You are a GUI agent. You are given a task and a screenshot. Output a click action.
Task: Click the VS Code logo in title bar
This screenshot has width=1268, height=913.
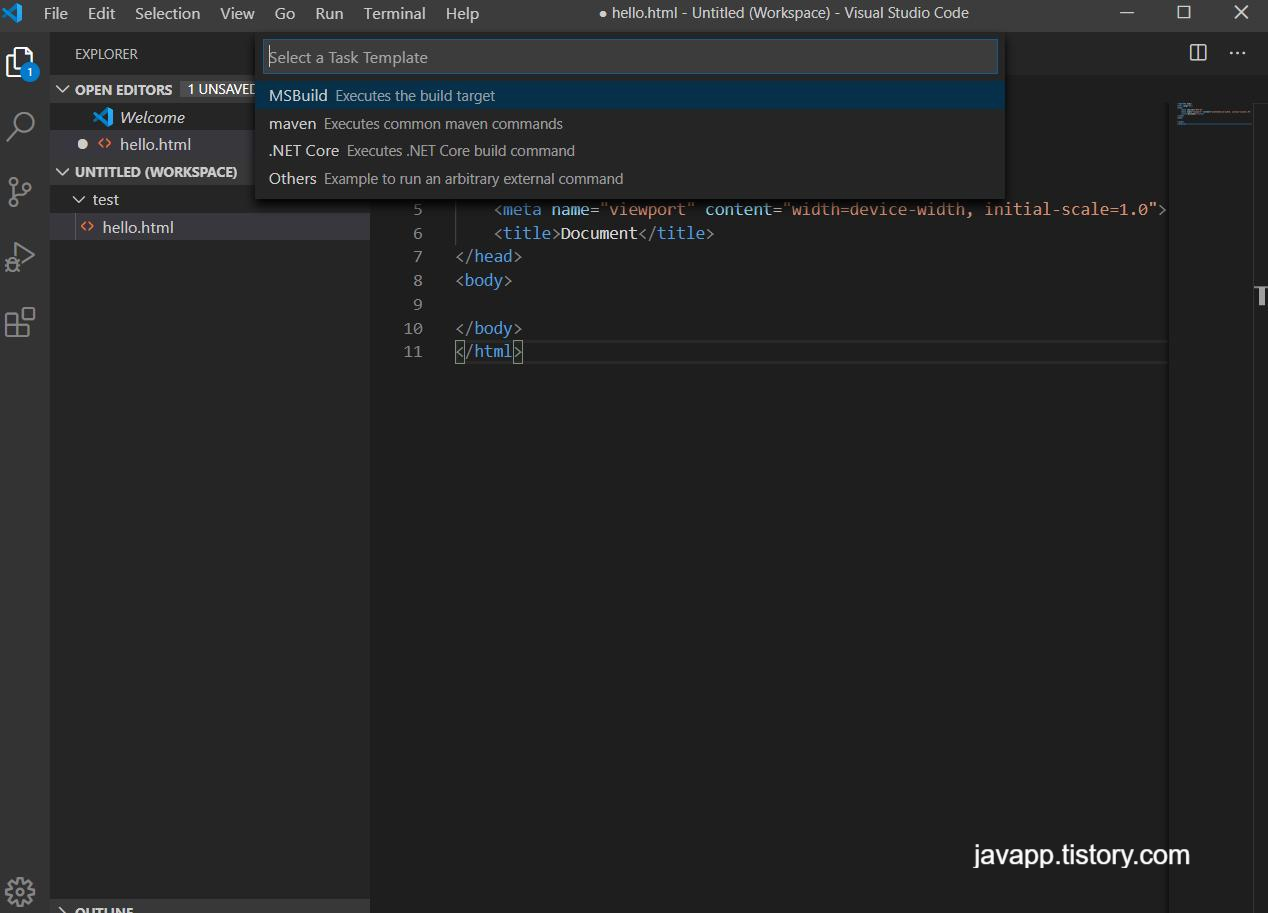point(13,13)
